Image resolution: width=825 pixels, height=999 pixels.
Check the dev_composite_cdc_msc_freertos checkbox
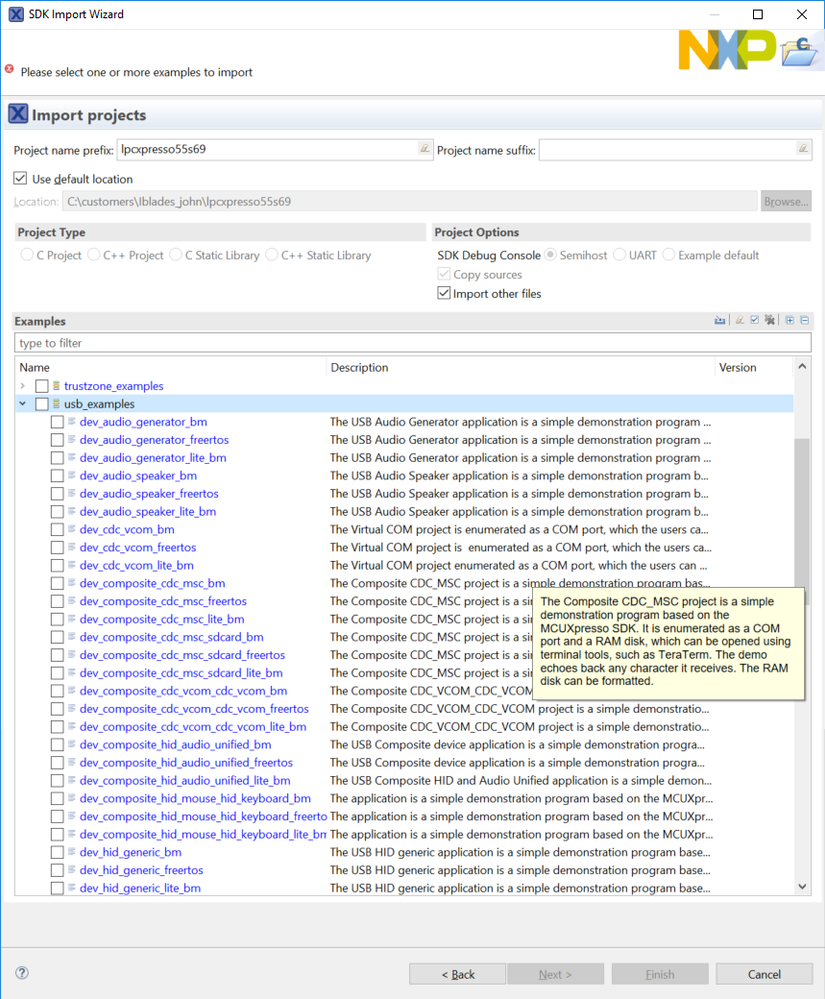pos(57,601)
